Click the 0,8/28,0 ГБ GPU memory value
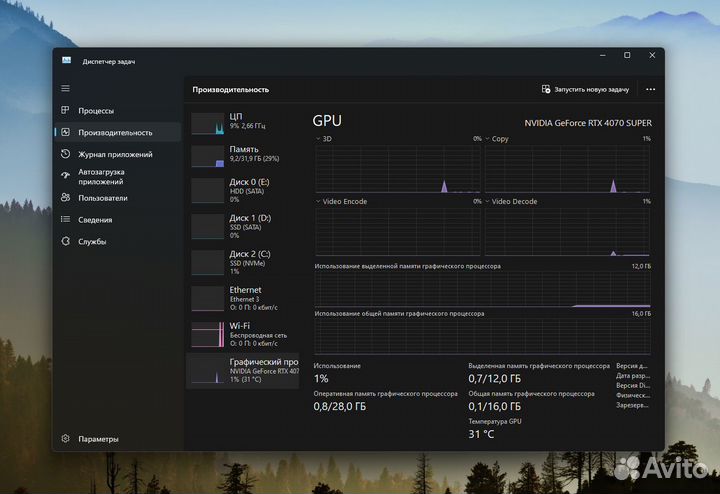720x494 pixels. pos(340,407)
